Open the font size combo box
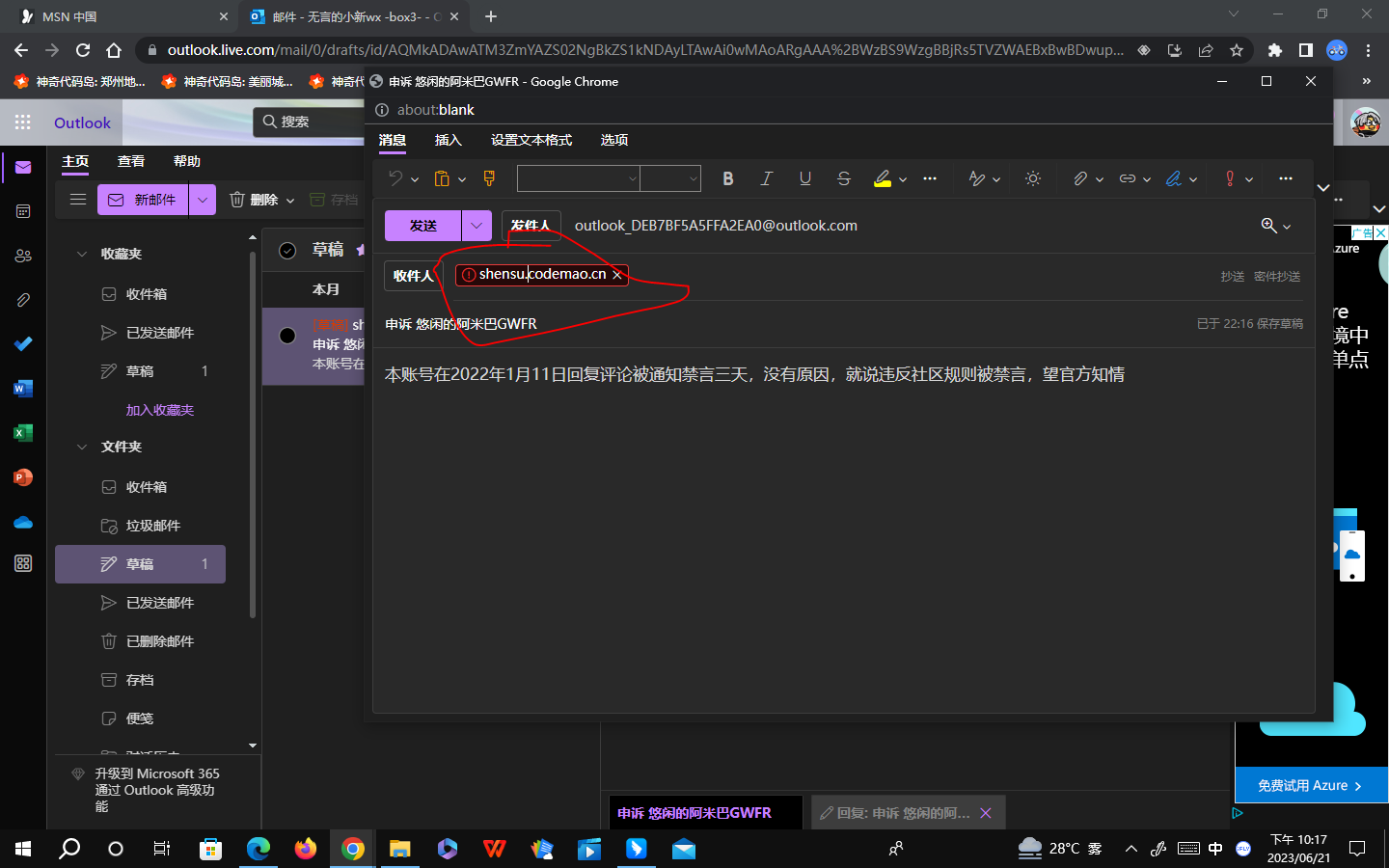1389x868 pixels. coord(670,178)
